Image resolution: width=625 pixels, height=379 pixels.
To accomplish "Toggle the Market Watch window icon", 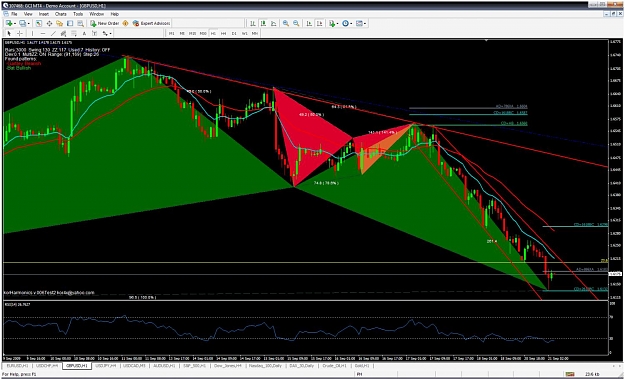I will coord(39,23).
